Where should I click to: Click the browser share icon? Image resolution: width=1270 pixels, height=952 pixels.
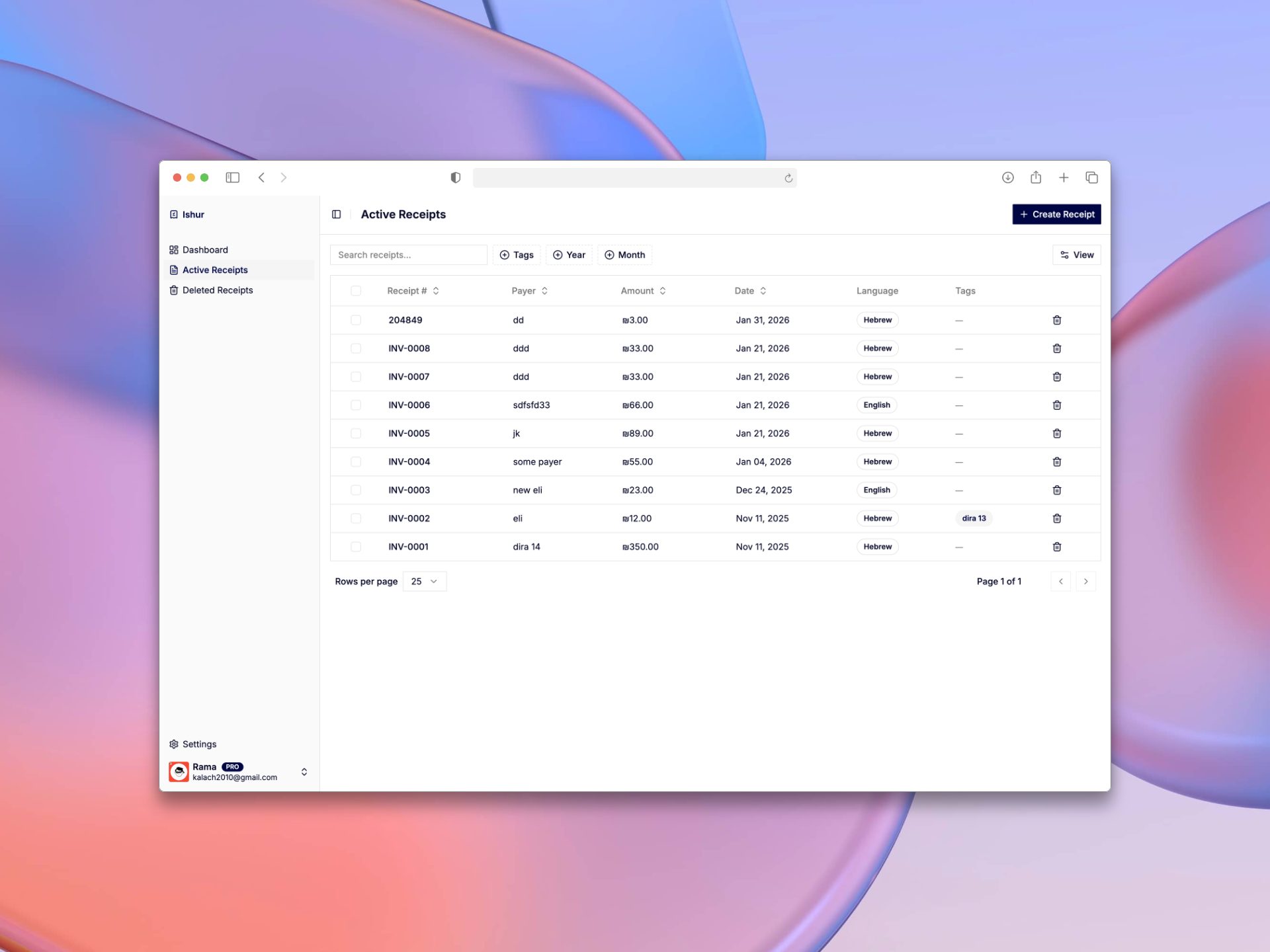click(x=1036, y=177)
